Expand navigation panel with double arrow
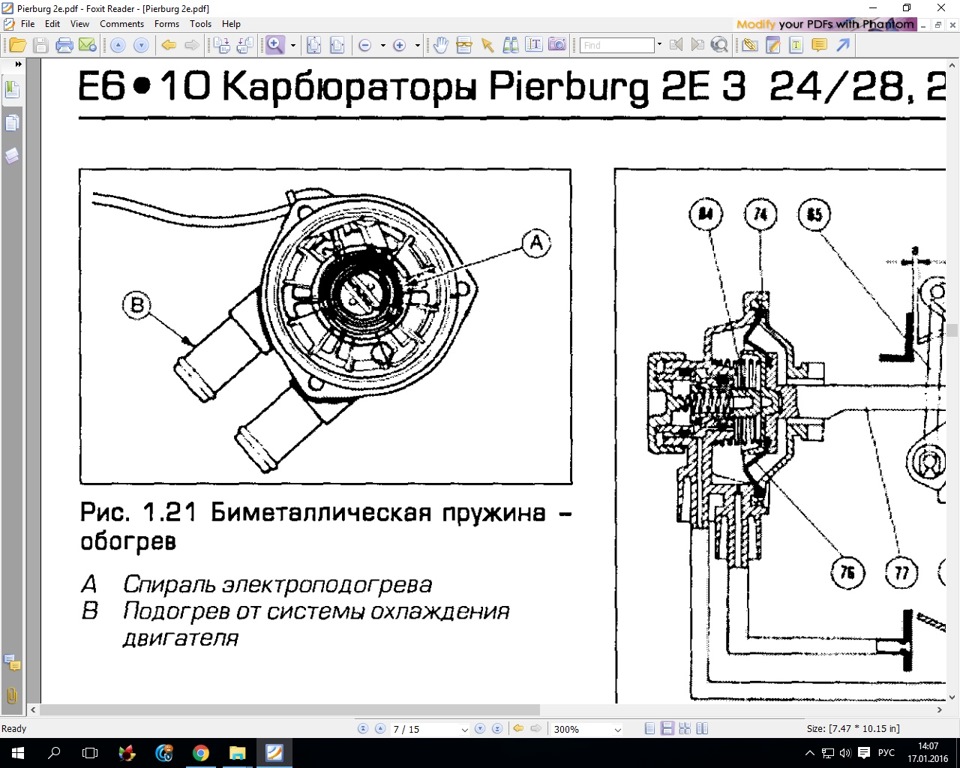 (18, 64)
